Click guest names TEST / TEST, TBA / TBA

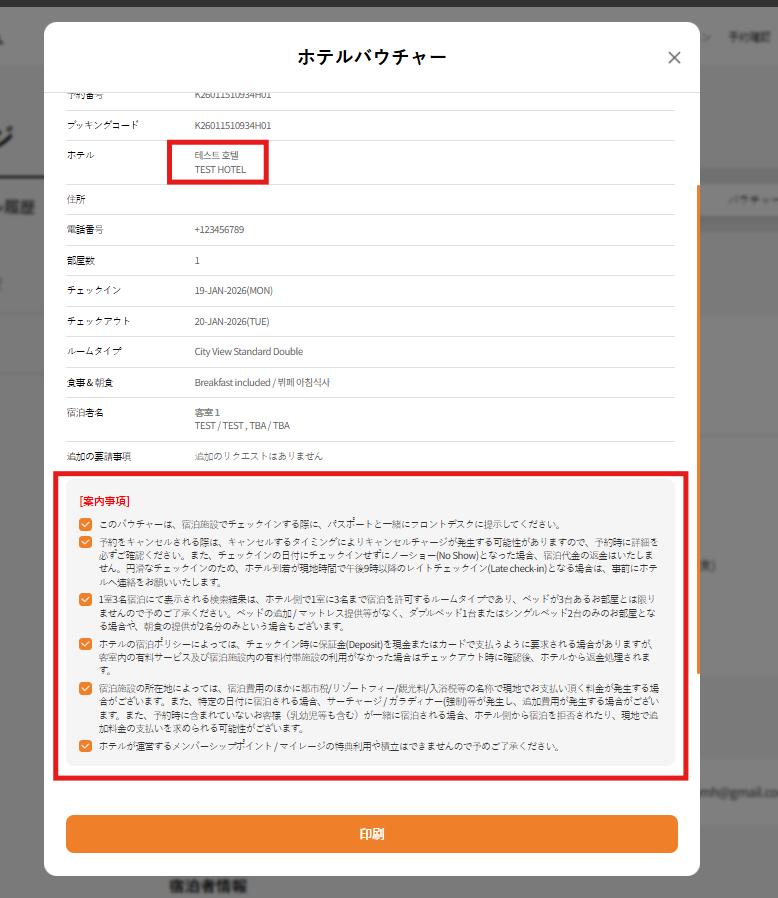[242, 426]
